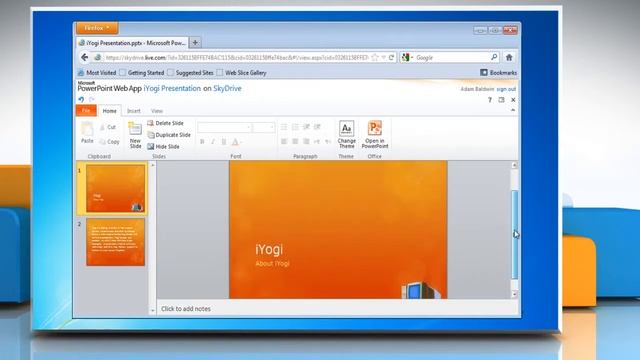Open Web Slice Gallery bookmark
The image size is (640, 360).
[241, 73]
